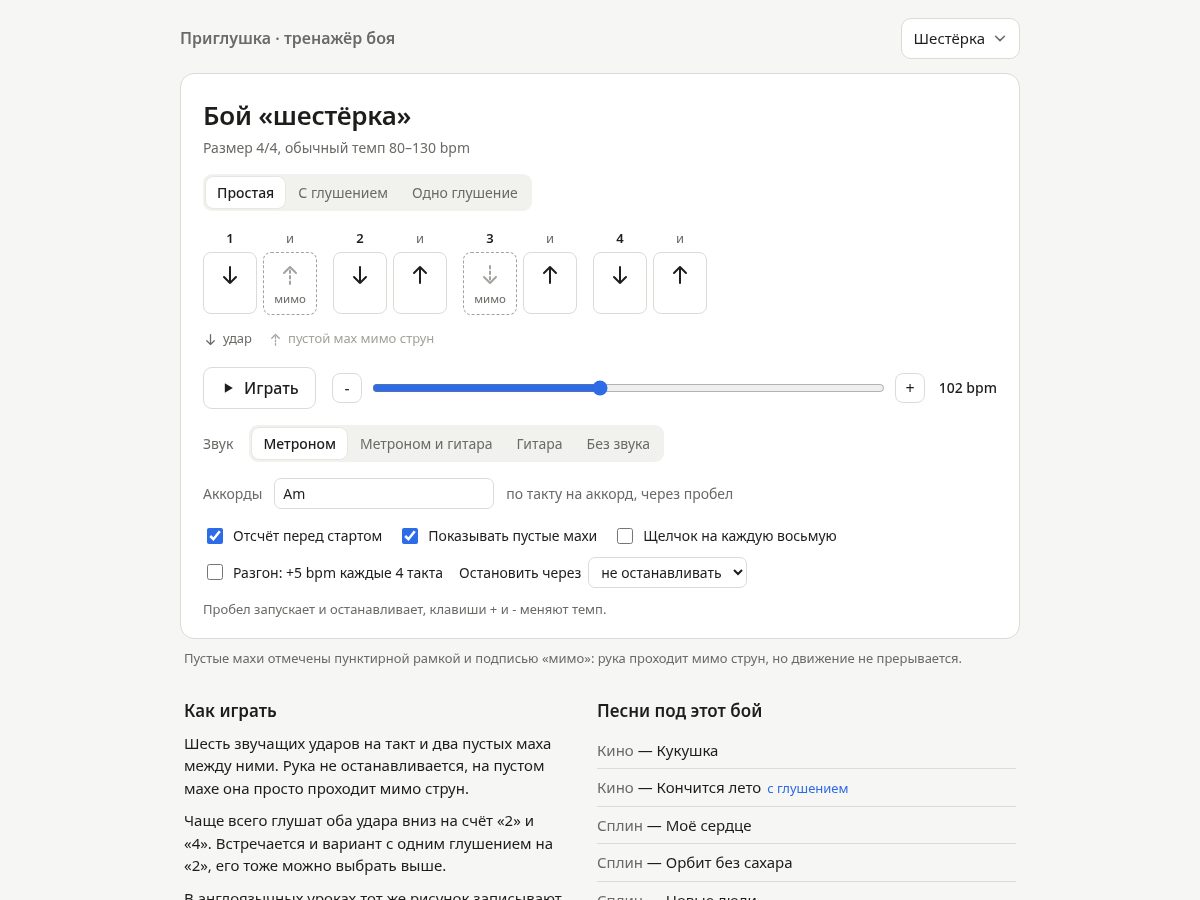Click the muted down-stroke on beat 3
The width and height of the screenshot is (1200, 900).
click(x=490, y=283)
